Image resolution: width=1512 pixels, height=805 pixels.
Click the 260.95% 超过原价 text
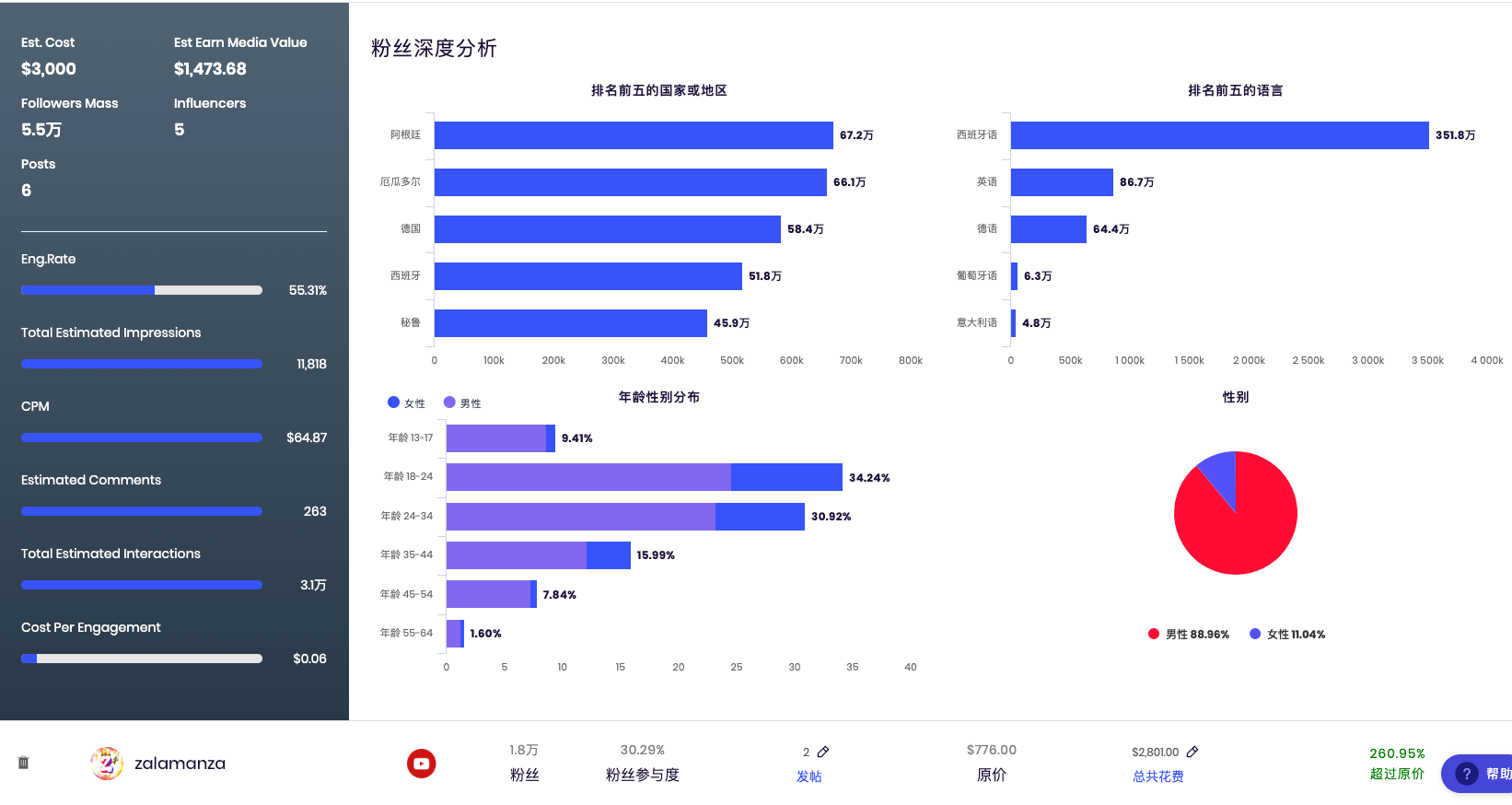tap(1397, 764)
